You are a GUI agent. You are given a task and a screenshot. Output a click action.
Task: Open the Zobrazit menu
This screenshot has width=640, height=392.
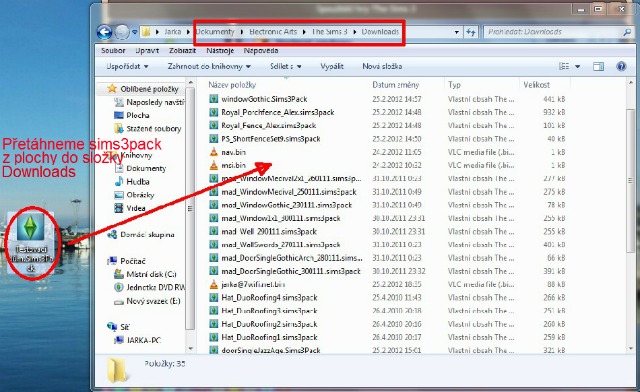pyautogui.click(x=182, y=51)
